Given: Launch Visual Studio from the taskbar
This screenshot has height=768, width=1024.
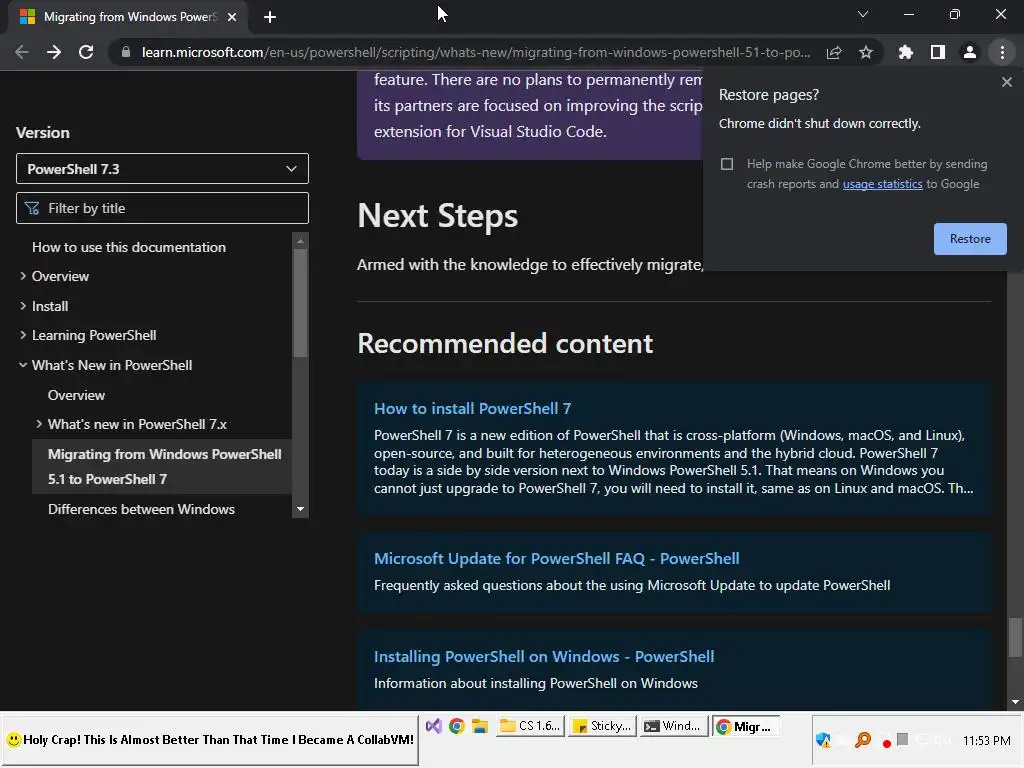Looking at the screenshot, I should pos(434,726).
